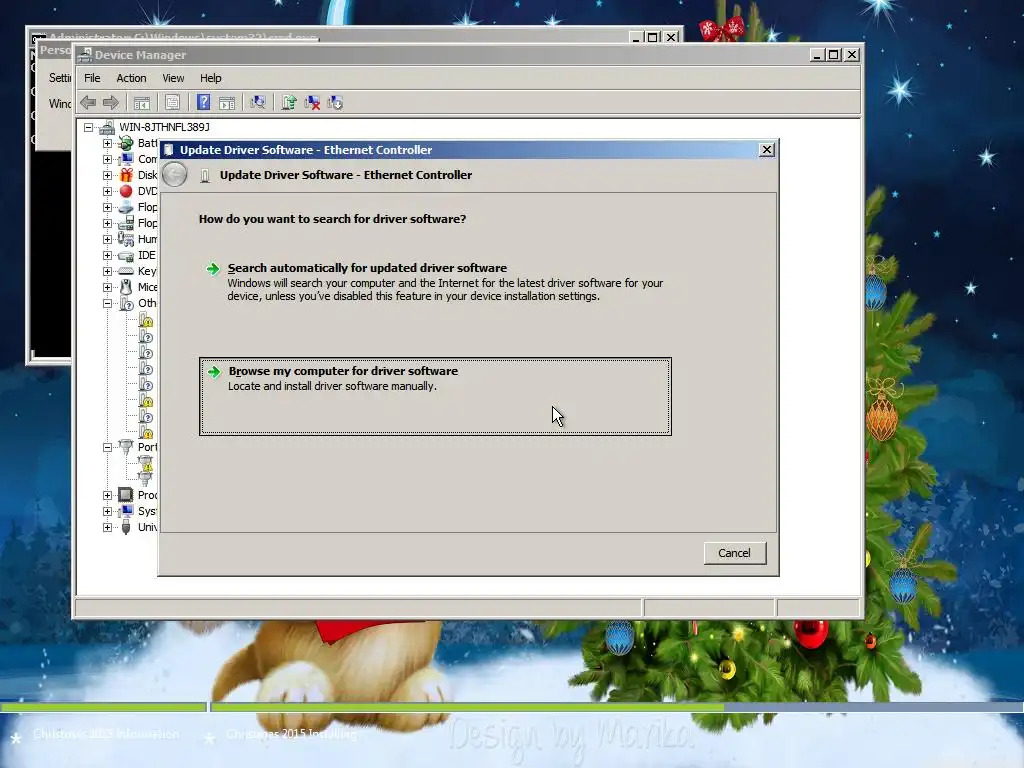Expand the System devices tree node
This screenshot has width=1024, height=768.
pos(107,511)
